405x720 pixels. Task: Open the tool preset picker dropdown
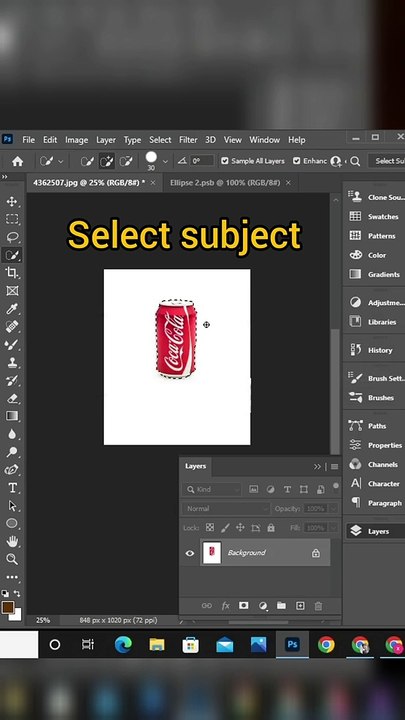tap(60, 161)
